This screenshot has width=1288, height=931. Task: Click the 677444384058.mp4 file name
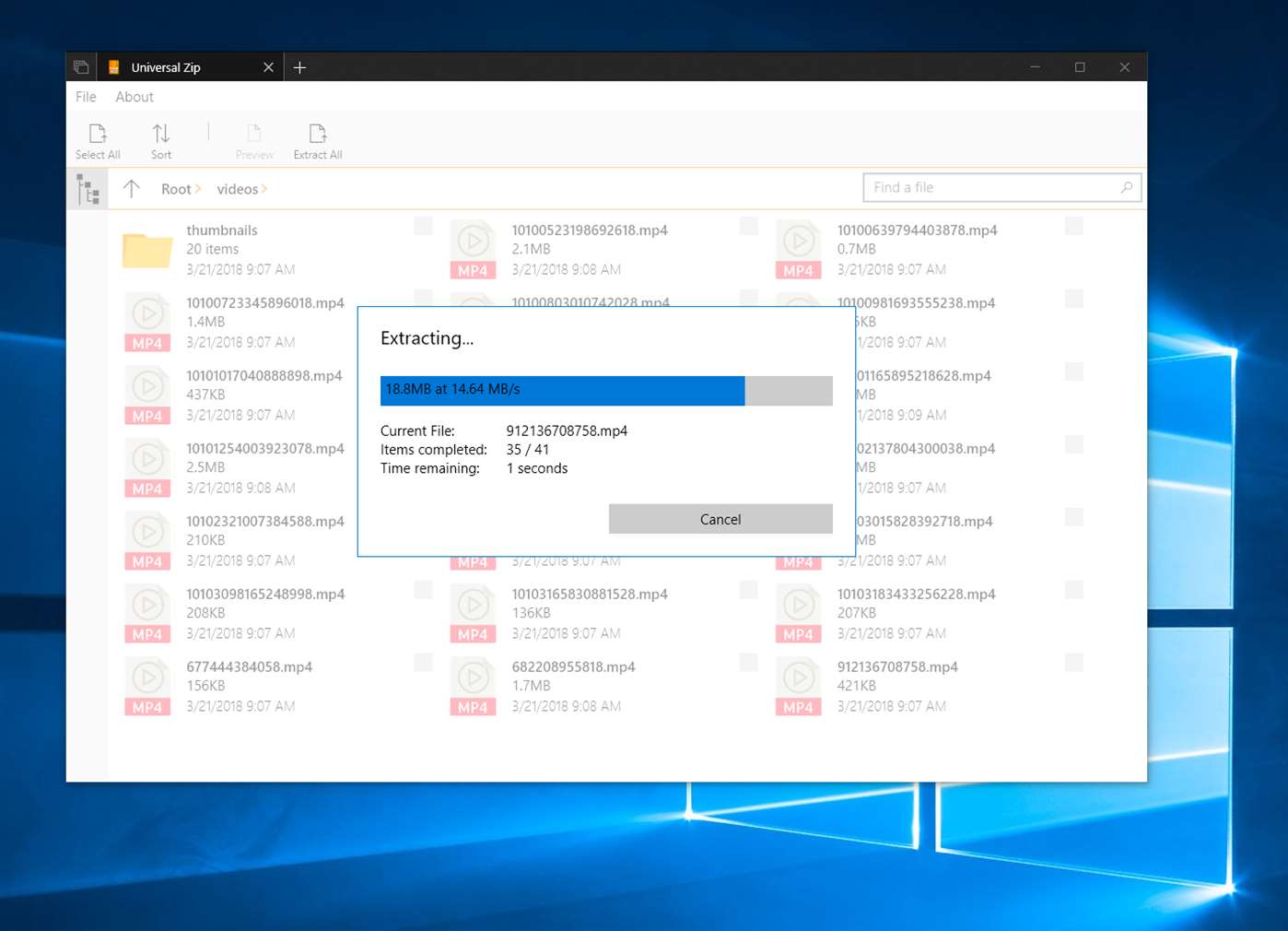pyautogui.click(x=250, y=667)
